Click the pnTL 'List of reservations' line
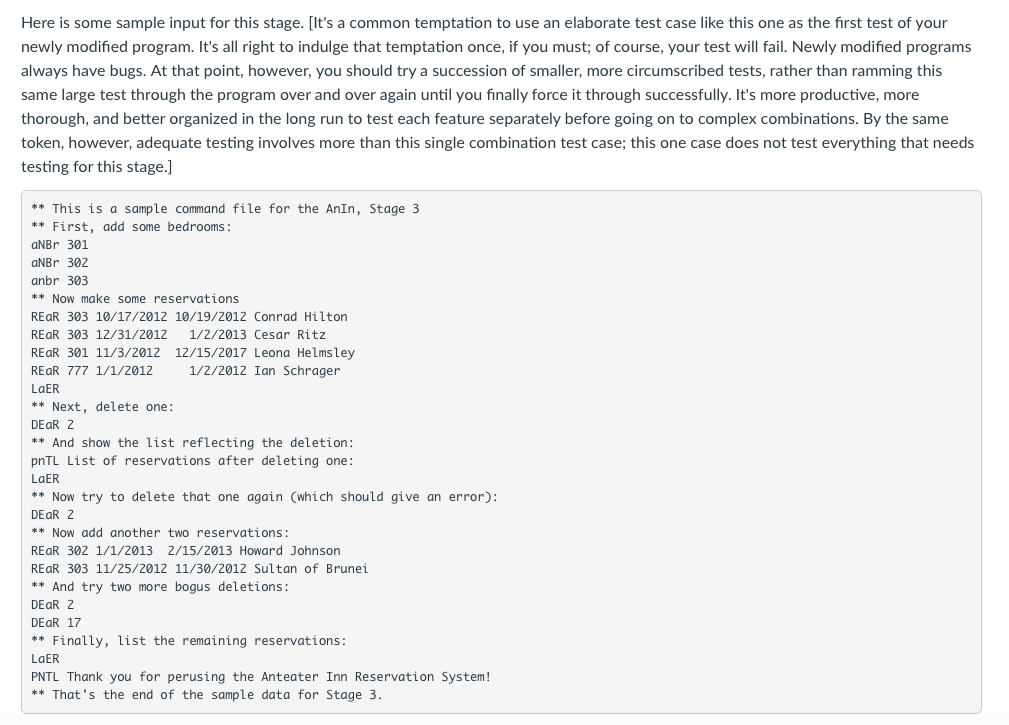The width and height of the screenshot is (1009, 725). point(192,461)
